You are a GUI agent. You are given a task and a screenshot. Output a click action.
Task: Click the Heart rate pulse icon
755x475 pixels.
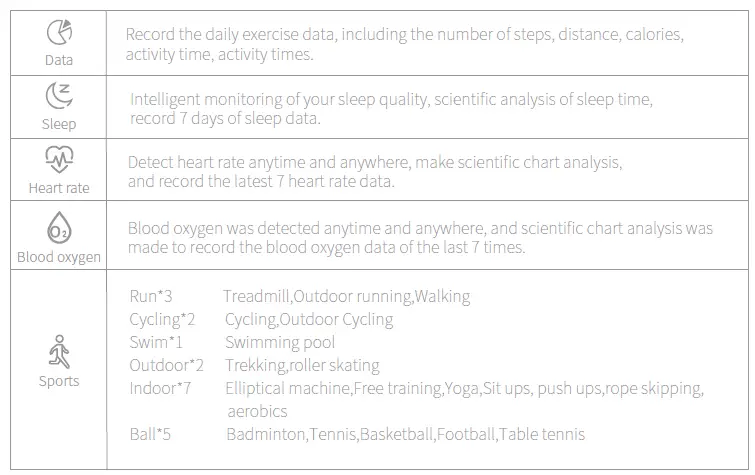pyautogui.click(x=59, y=159)
